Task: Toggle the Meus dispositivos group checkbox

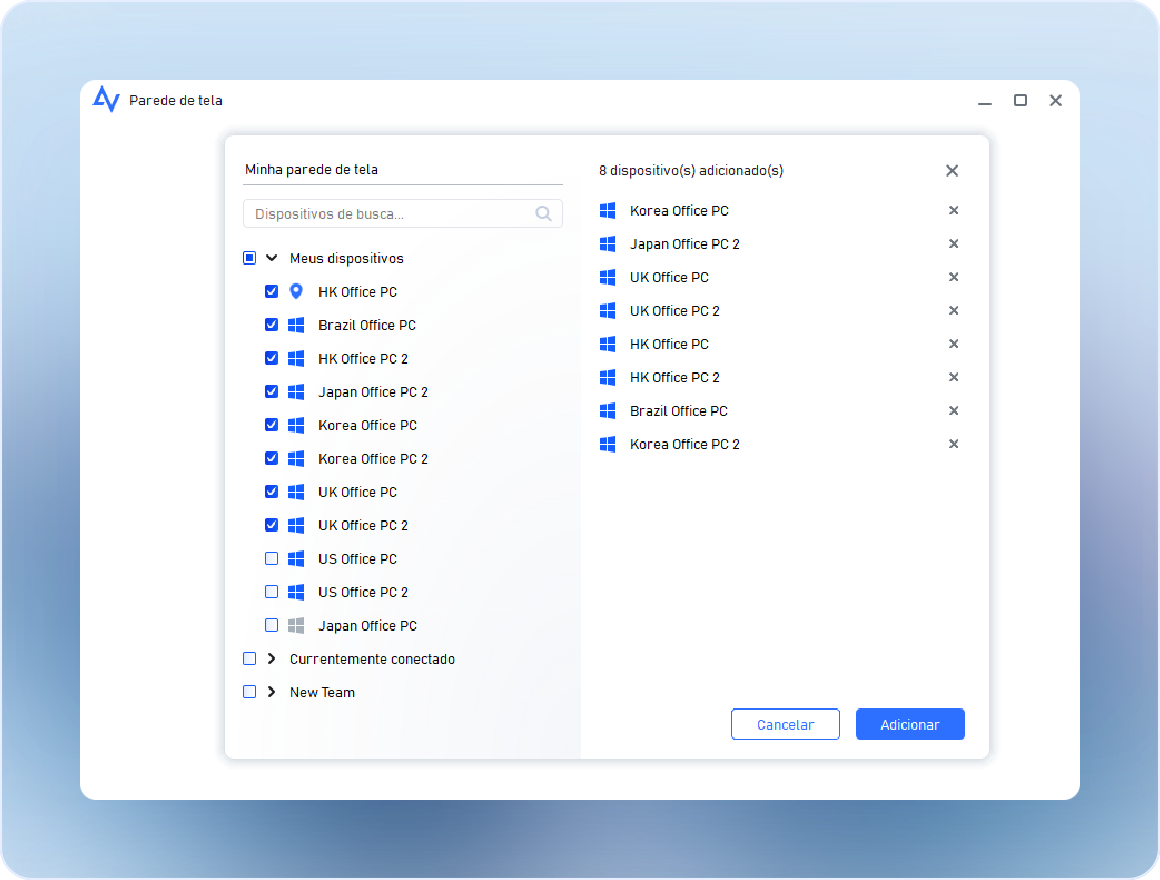Action: click(250, 258)
